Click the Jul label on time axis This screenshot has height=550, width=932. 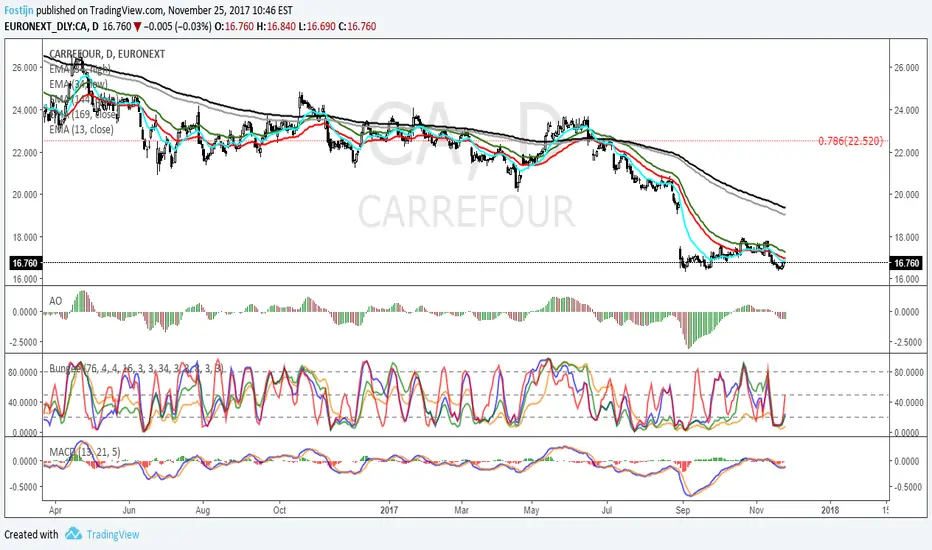[607, 510]
